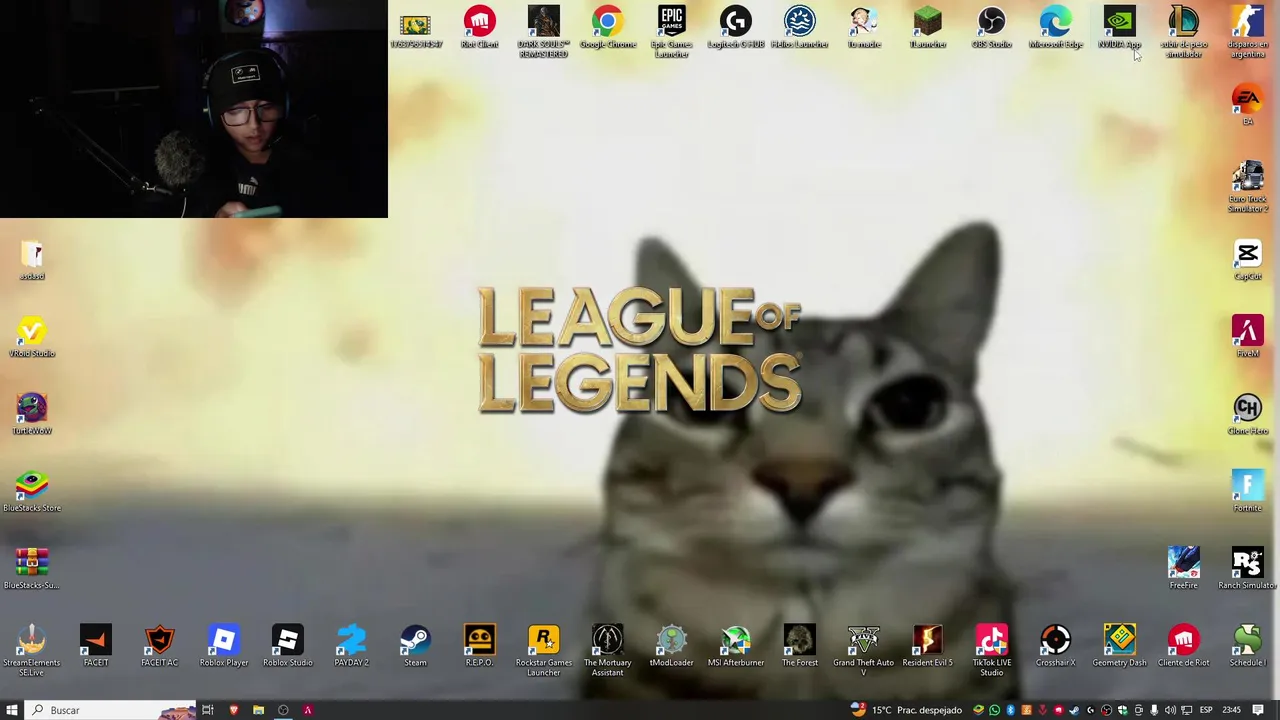Viewport: 1280px width, 720px height.
Task: Open Task View on the taskbar
Action: tap(208, 710)
